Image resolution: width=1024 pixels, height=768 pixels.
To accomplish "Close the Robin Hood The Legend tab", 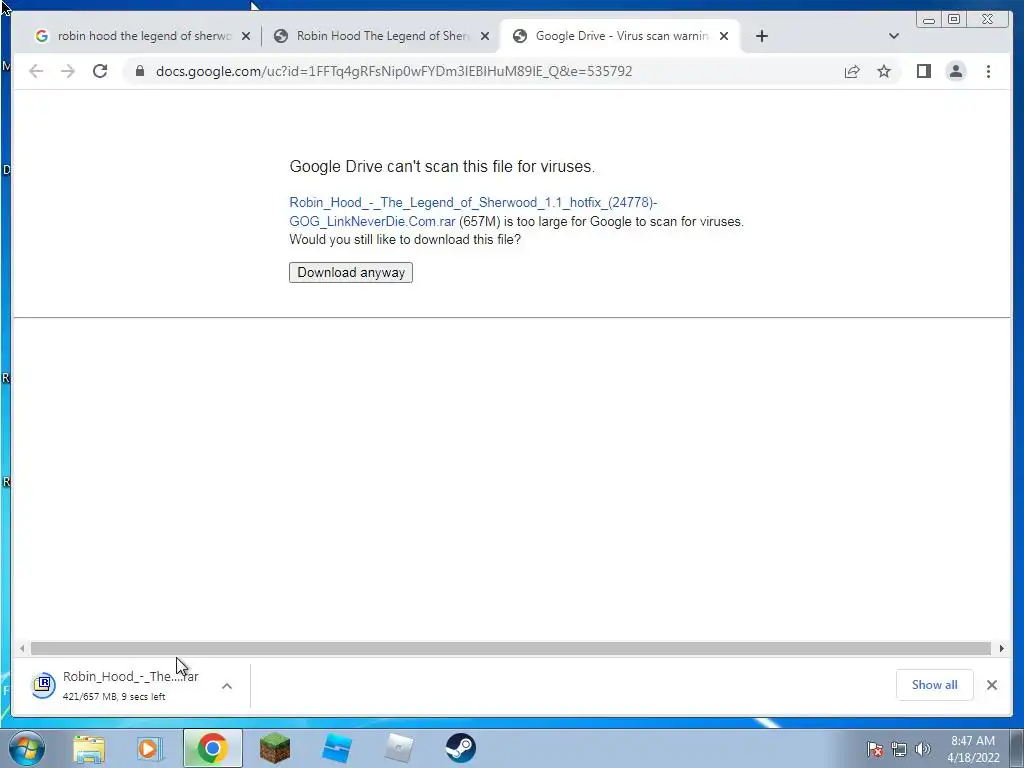I will pyautogui.click(x=485, y=36).
